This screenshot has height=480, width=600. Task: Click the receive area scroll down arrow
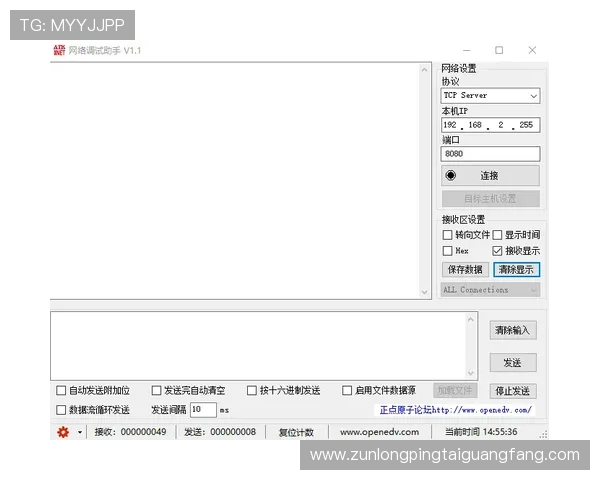click(x=424, y=292)
